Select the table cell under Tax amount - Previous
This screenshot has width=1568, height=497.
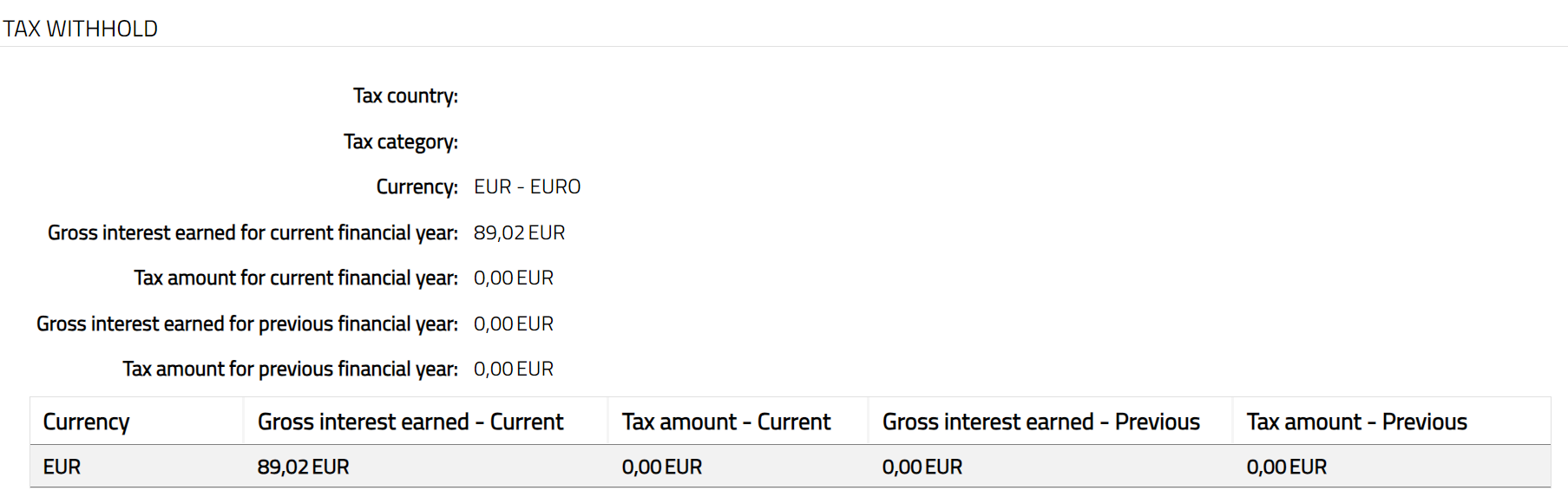click(1286, 467)
